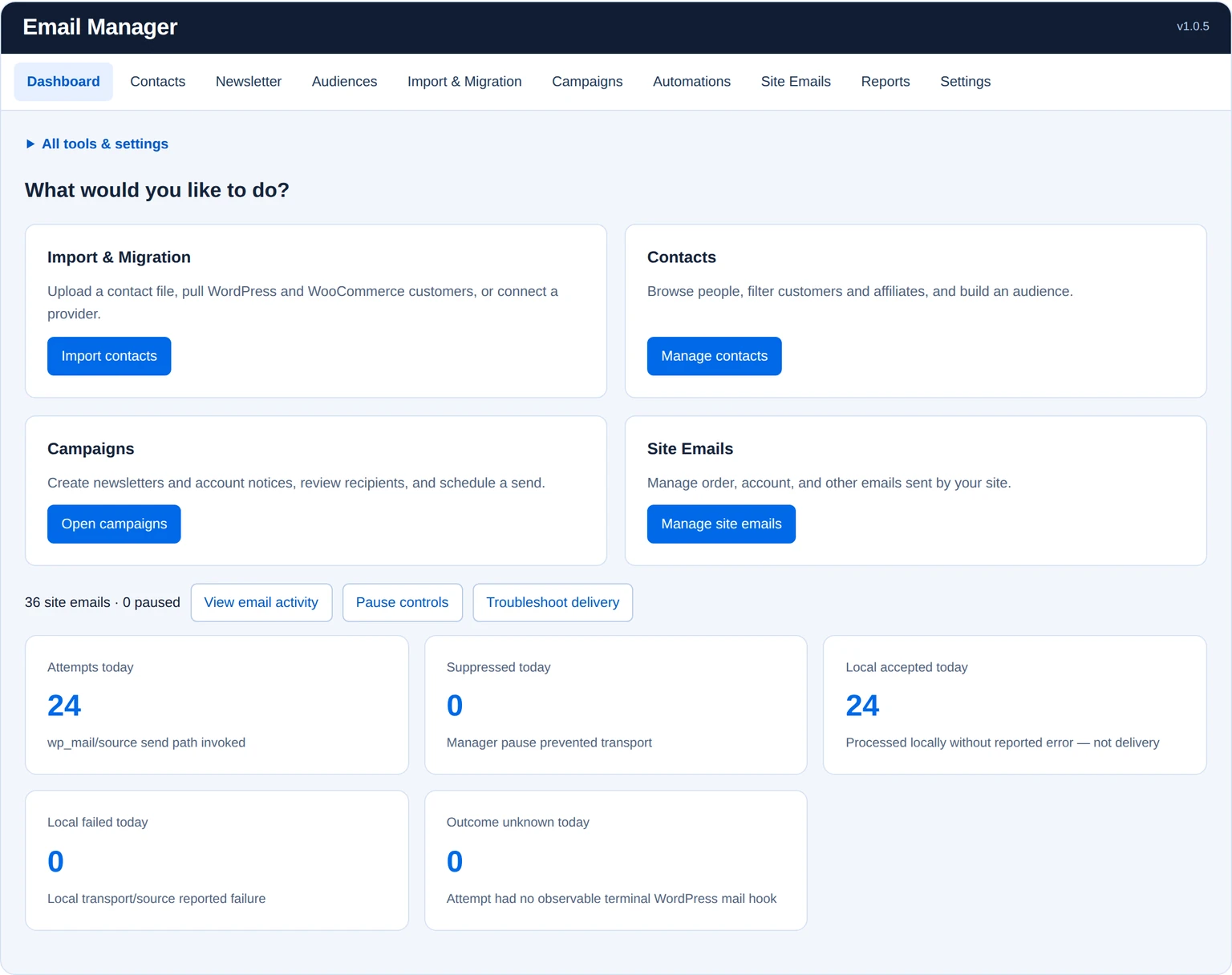Open the Automations tab
Image resolution: width=1232 pixels, height=975 pixels.
click(x=691, y=82)
